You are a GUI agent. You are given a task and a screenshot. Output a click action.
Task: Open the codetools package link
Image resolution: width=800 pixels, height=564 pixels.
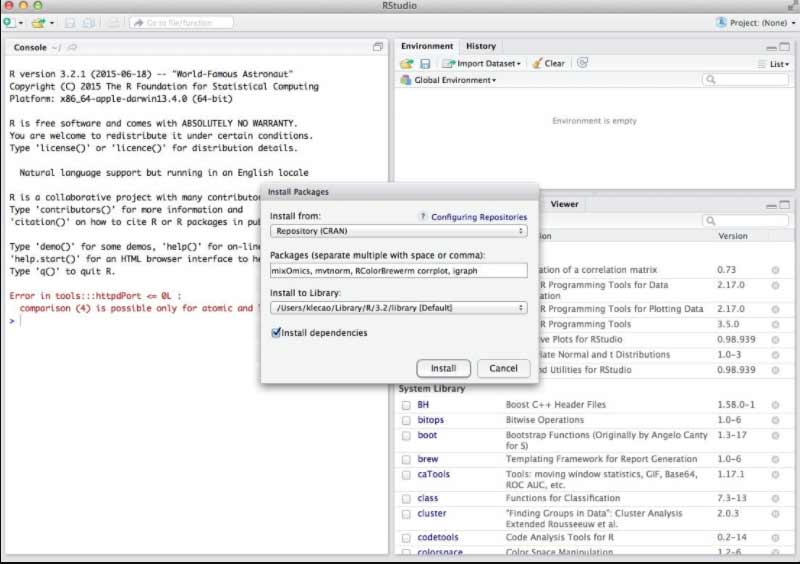click(438, 537)
